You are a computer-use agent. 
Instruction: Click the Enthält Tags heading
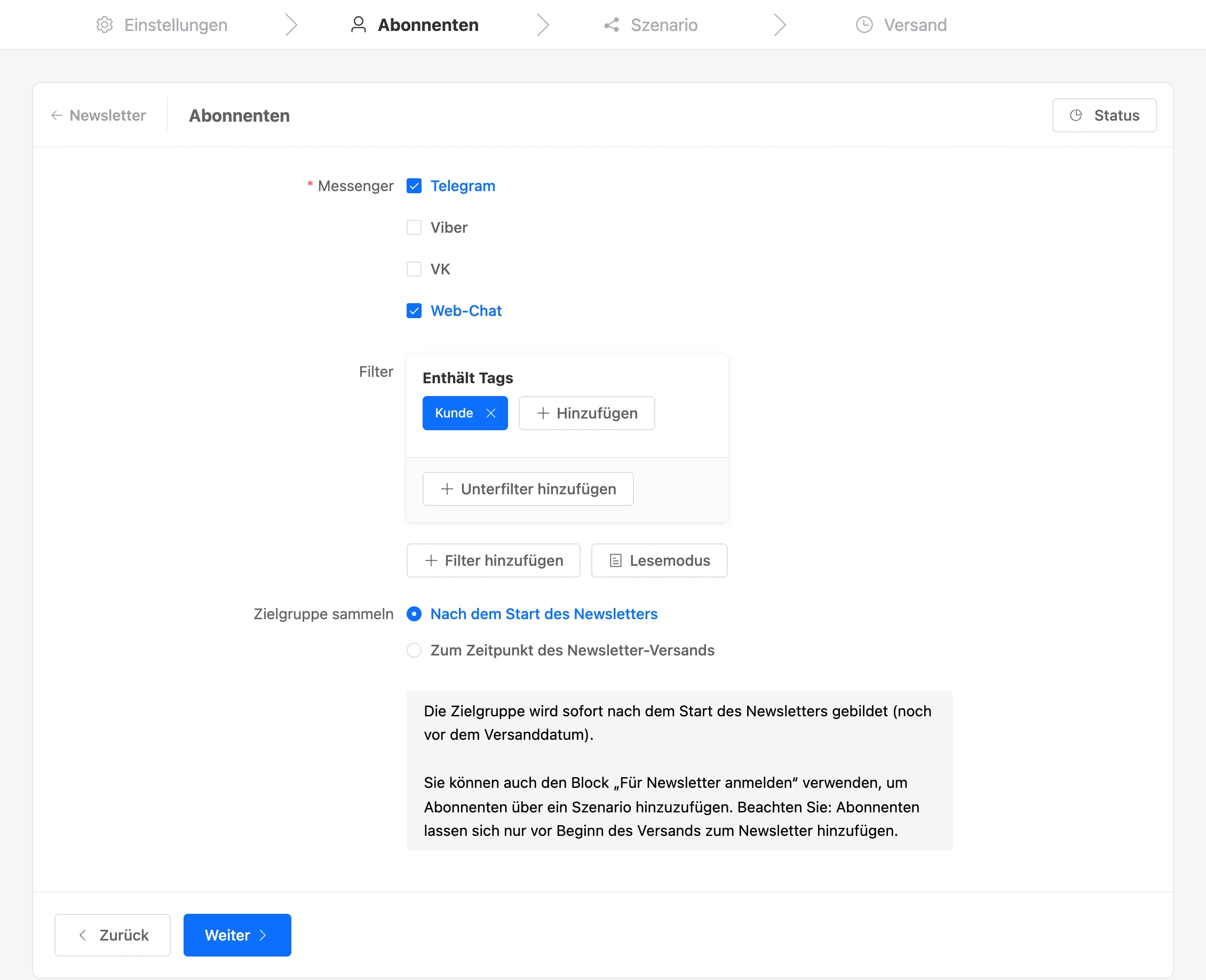468,378
